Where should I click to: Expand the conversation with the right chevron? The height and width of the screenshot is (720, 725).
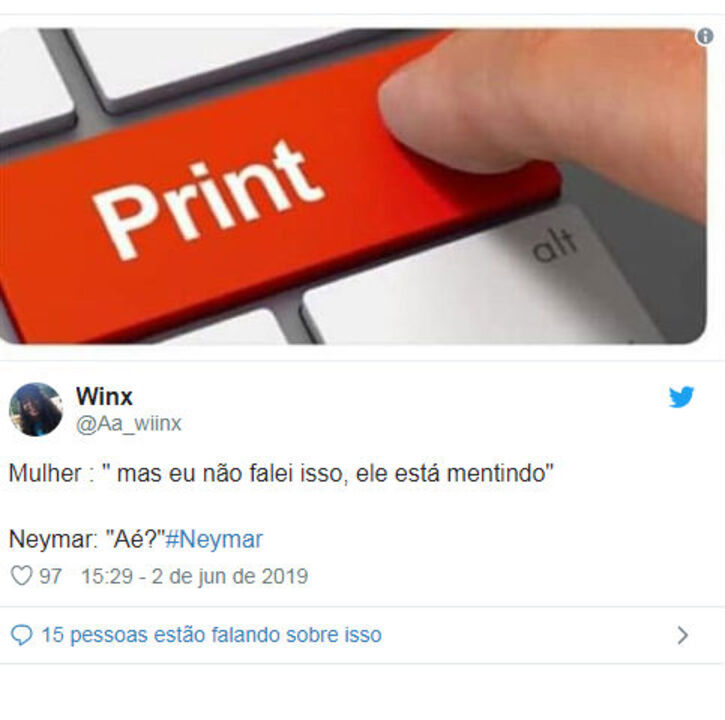click(x=683, y=635)
